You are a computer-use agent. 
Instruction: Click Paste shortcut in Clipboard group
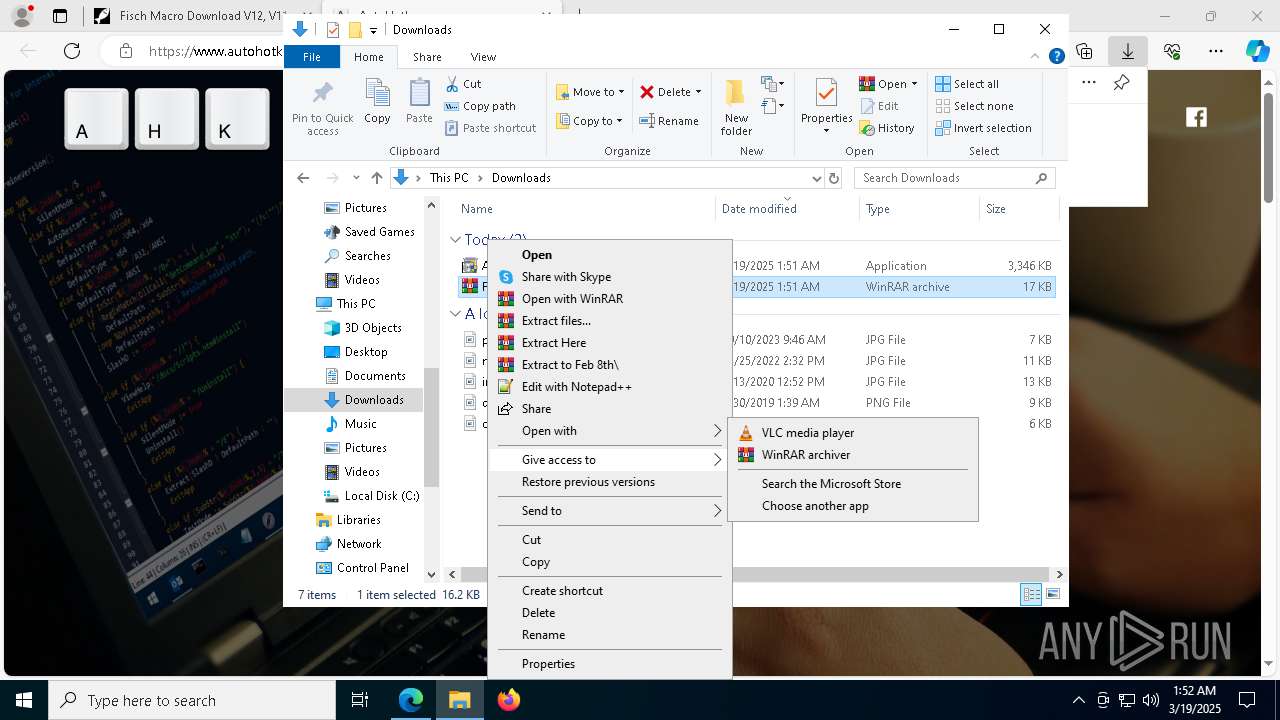[490, 128]
